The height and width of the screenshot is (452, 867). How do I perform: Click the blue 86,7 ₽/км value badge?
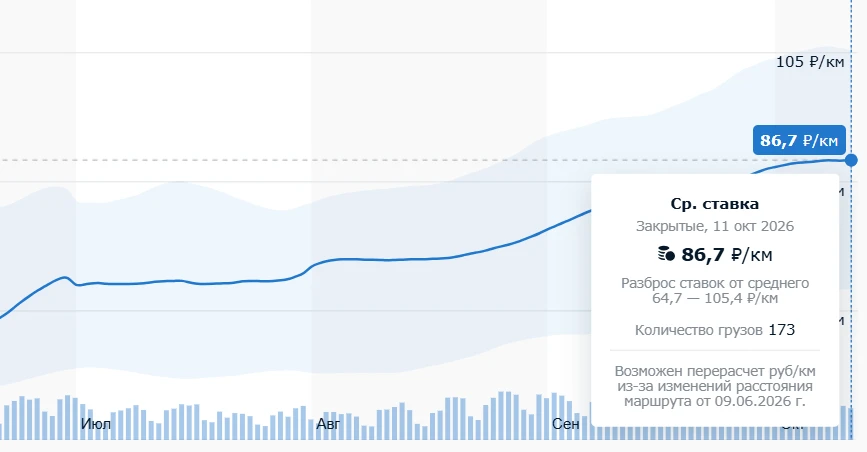[799, 141]
